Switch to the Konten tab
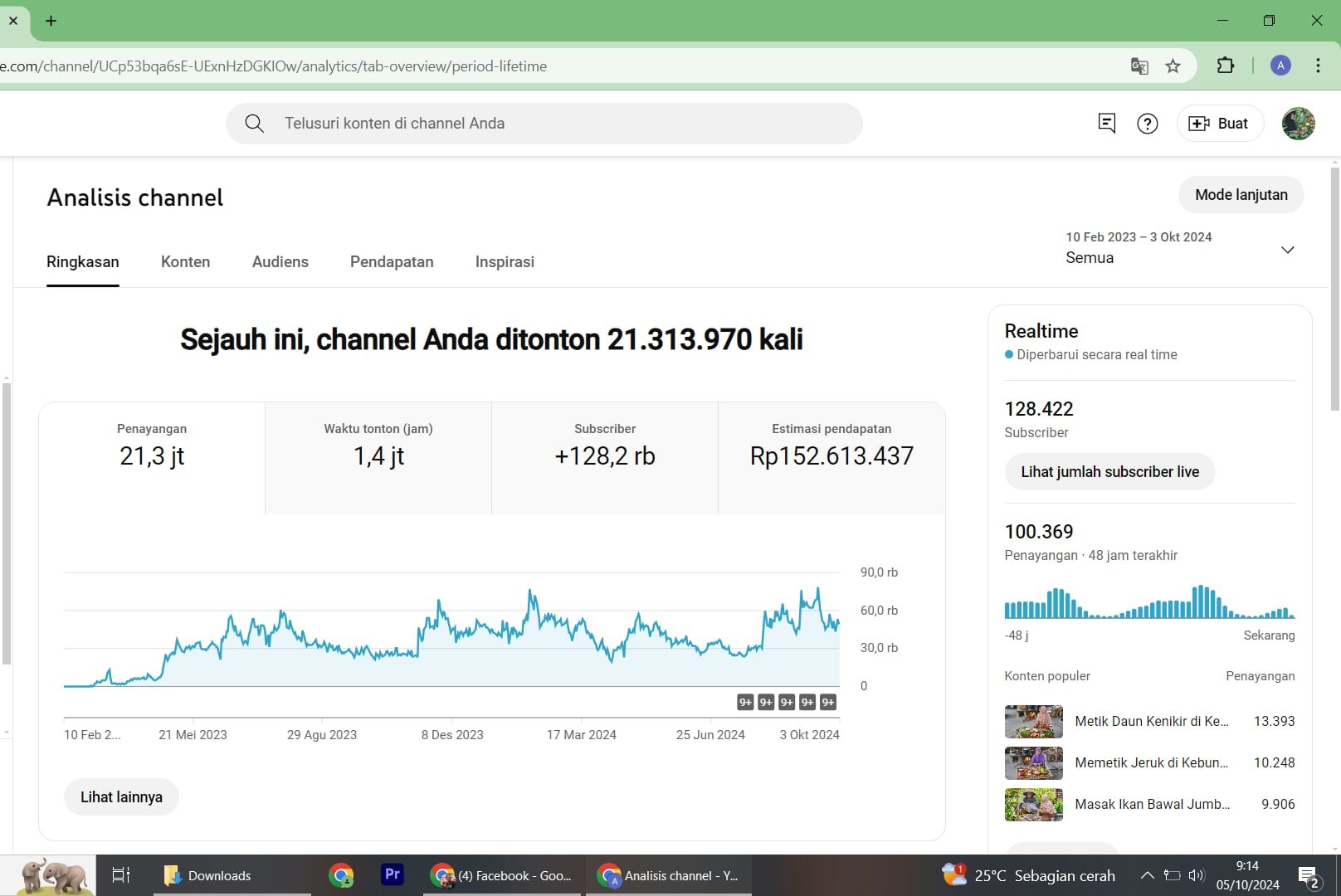The width and height of the screenshot is (1341, 896). (185, 262)
